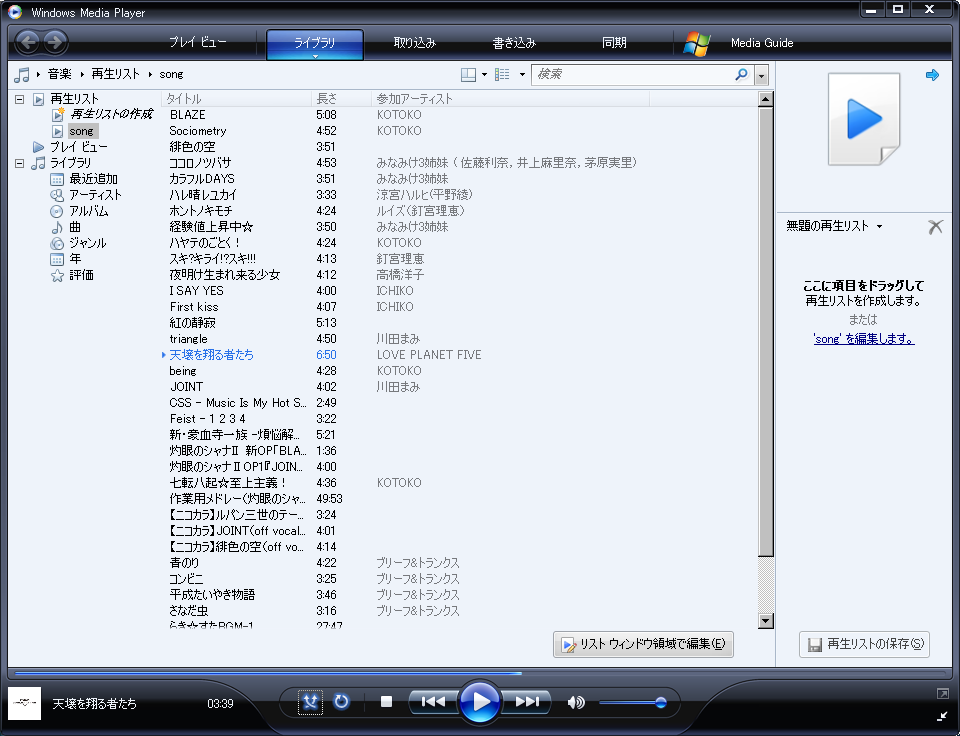Select track コンビニ
The height and width of the screenshot is (736, 960).
pyautogui.click(x=186, y=579)
